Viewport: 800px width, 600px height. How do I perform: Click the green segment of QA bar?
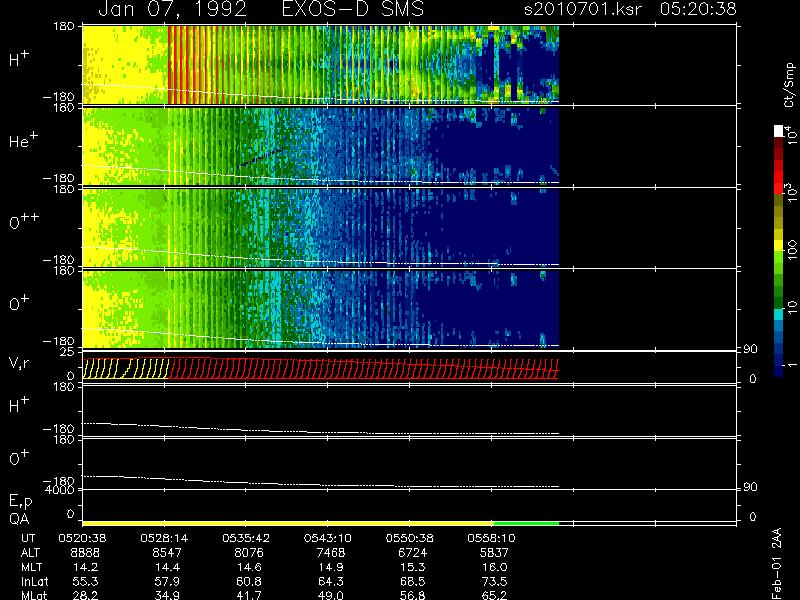click(526, 523)
